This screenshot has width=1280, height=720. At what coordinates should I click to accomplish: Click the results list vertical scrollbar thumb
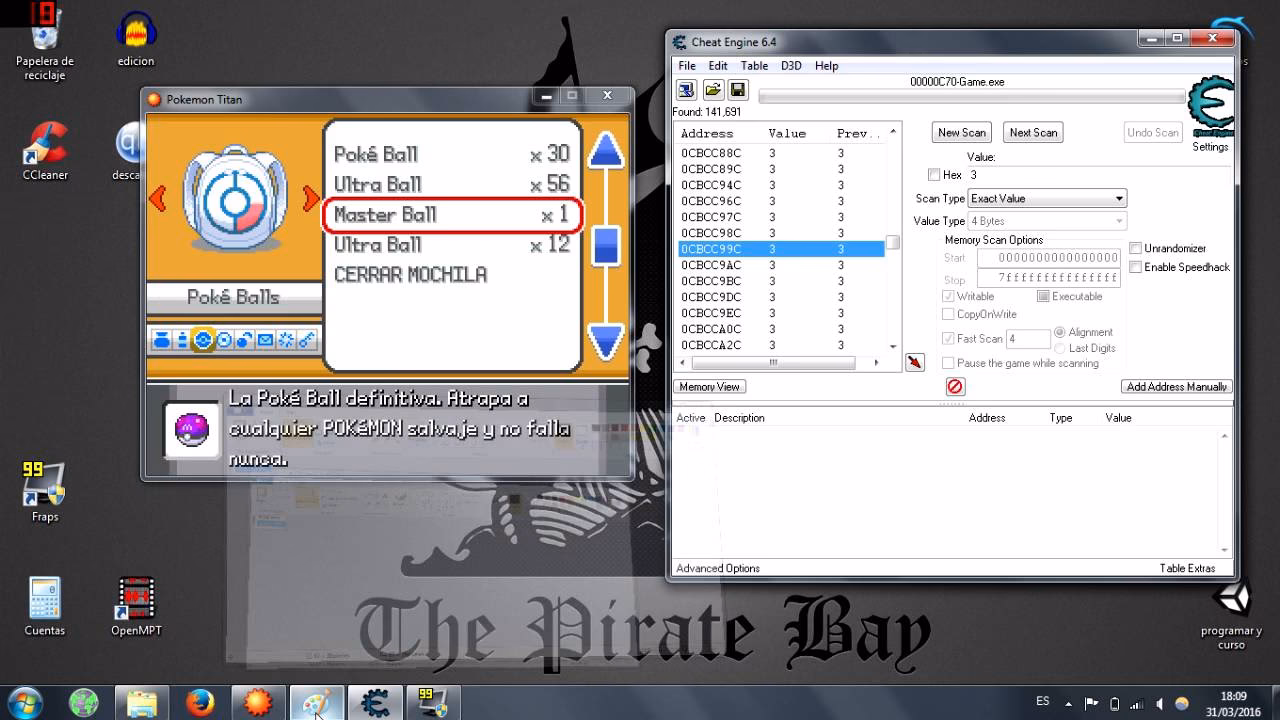point(893,242)
